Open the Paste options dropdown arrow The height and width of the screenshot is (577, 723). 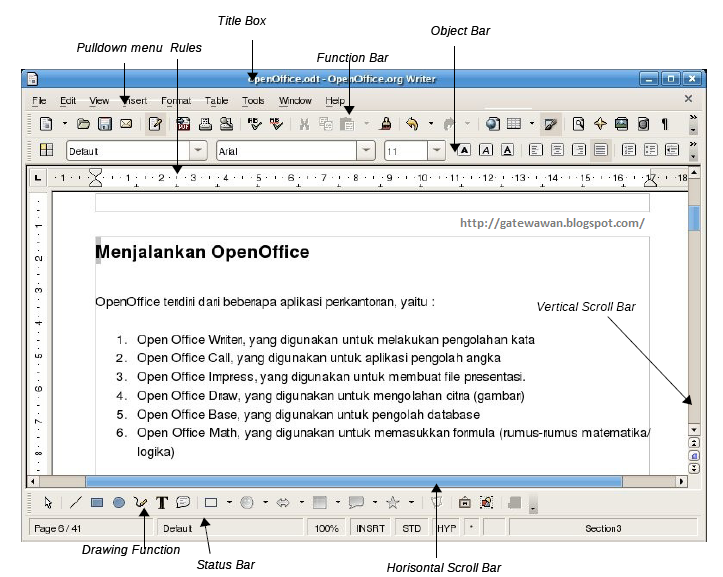[x=367, y=123]
